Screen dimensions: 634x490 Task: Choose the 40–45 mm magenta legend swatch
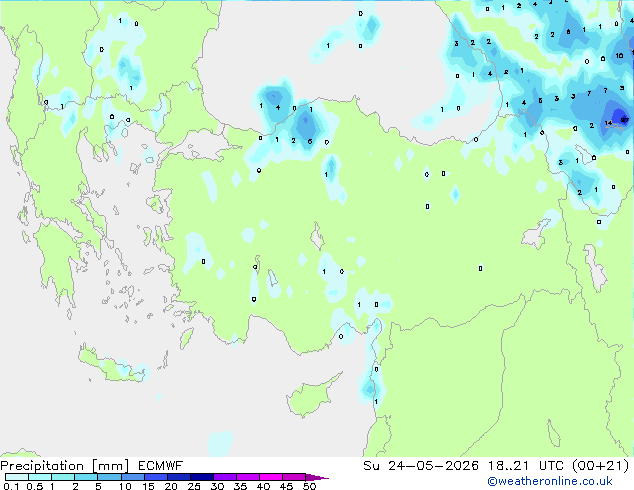(x=271, y=477)
